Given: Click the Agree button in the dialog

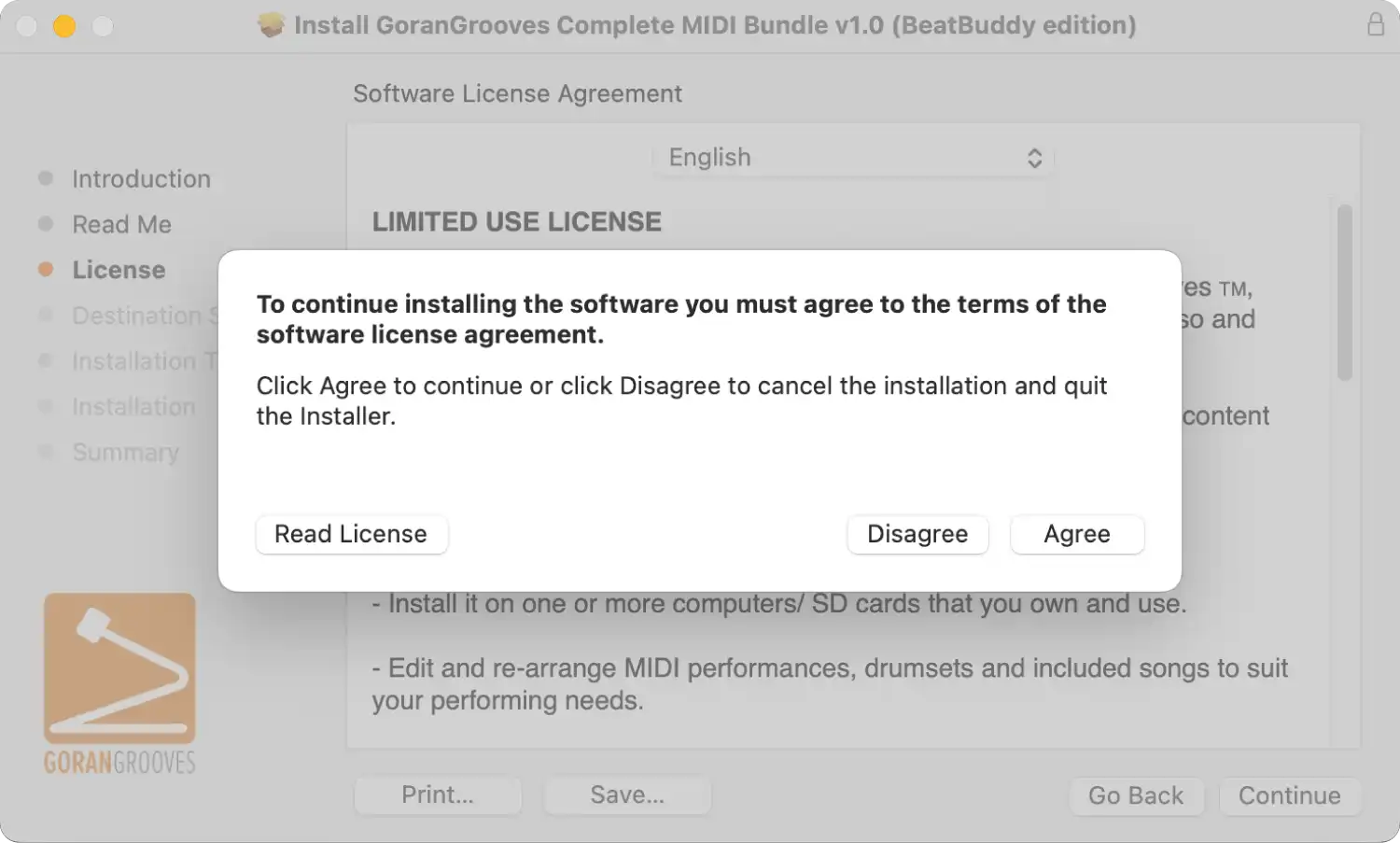Looking at the screenshot, I should click(x=1077, y=534).
